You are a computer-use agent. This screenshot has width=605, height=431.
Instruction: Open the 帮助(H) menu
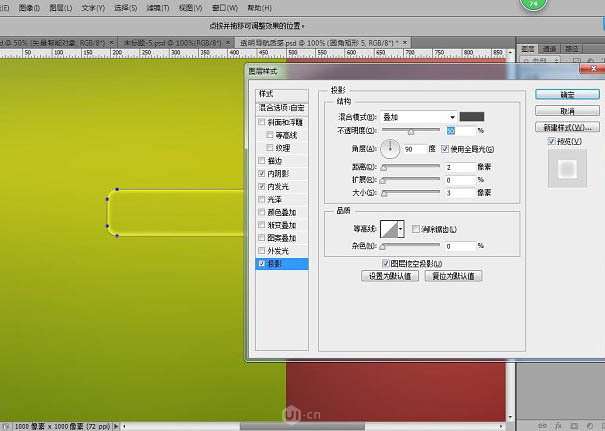tap(259, 8)
